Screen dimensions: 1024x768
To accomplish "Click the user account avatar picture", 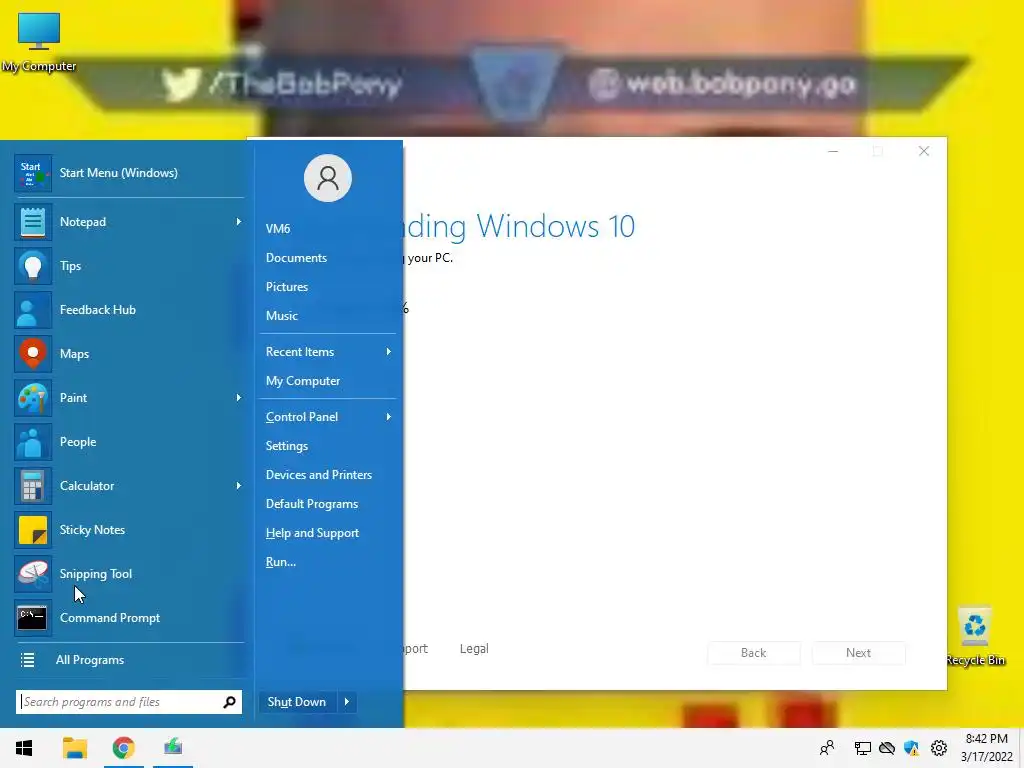I will 328,178.
